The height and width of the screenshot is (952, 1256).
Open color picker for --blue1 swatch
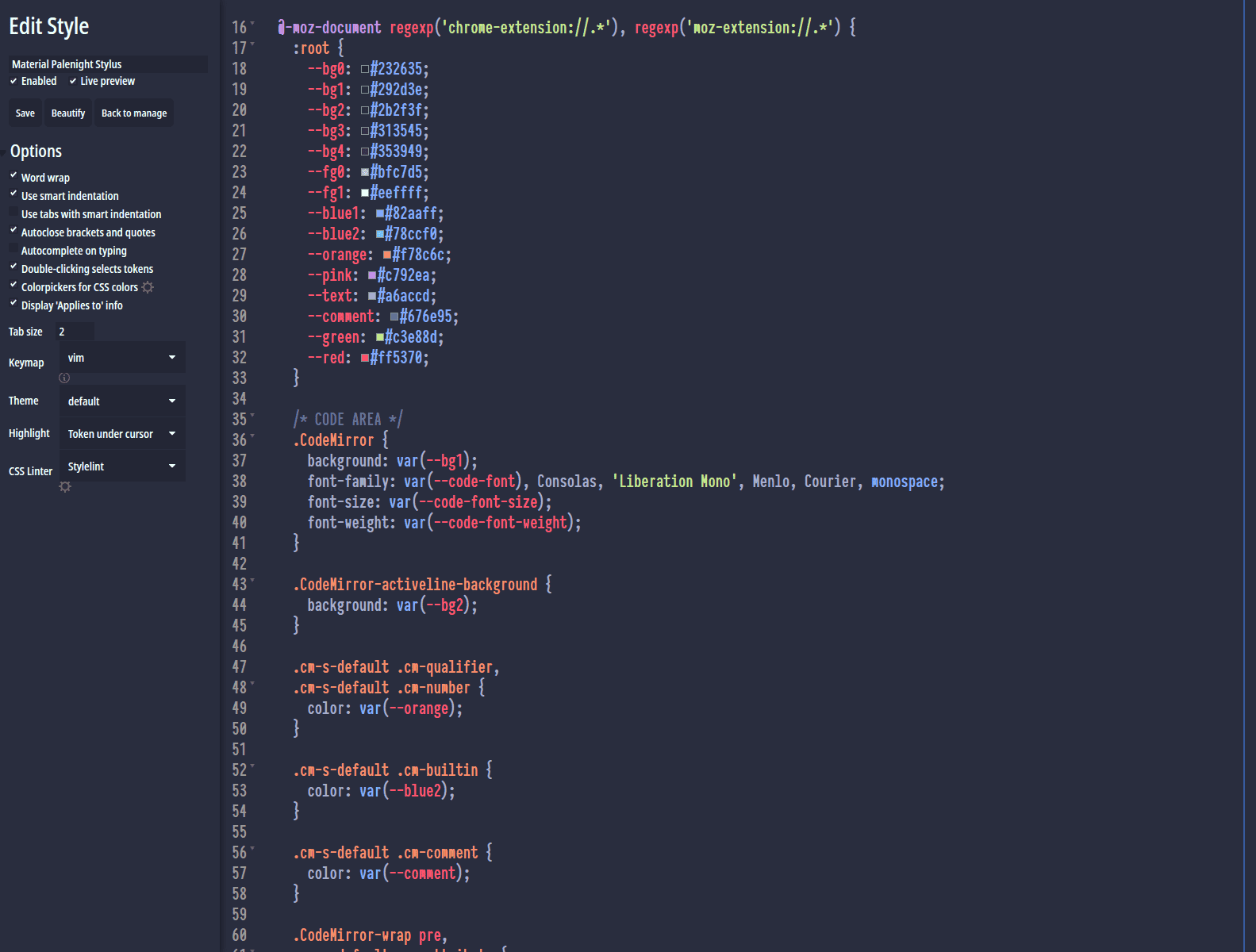pos(380,213)
